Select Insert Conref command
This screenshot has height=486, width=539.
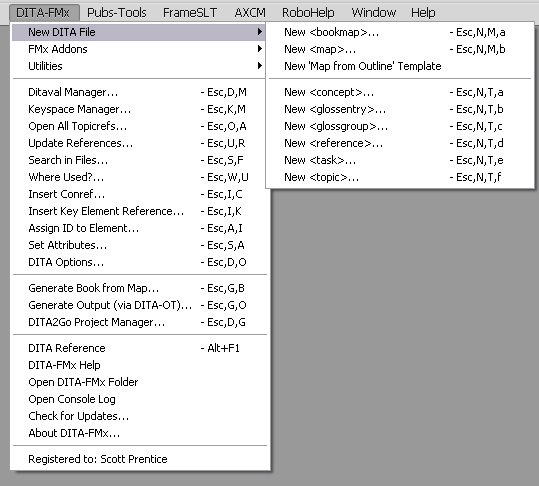tap(140, 194)
